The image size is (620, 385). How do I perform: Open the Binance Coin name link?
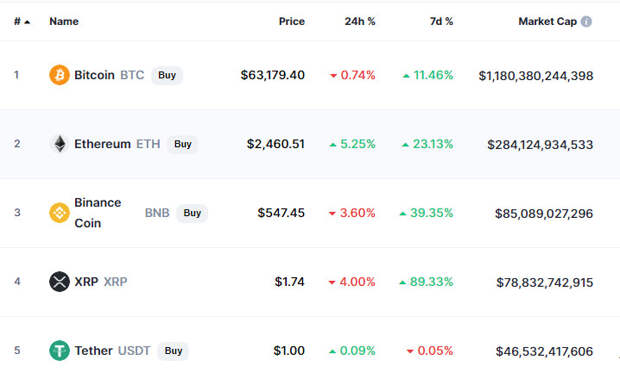(x=98, y=213)
